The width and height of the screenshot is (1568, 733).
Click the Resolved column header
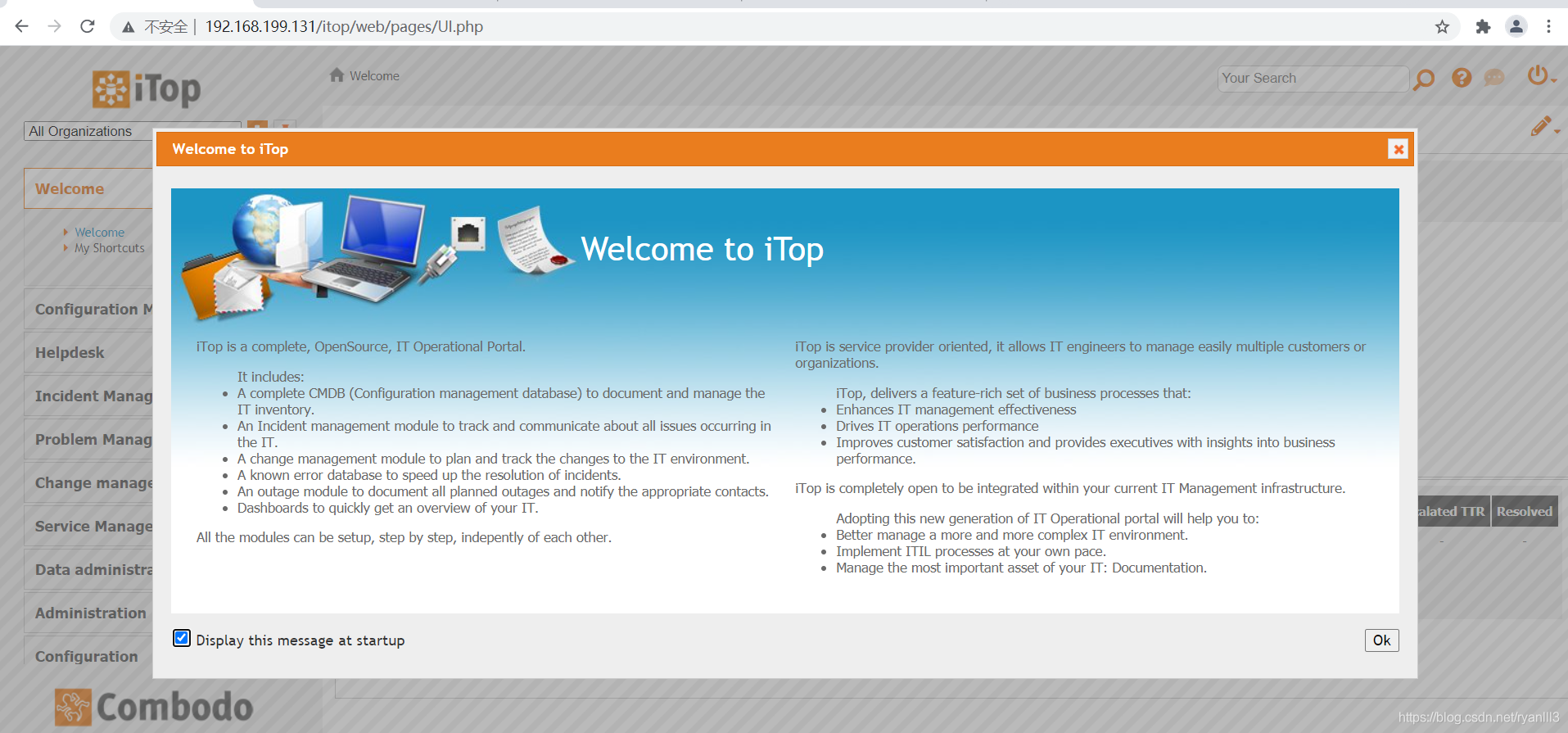1524,511
